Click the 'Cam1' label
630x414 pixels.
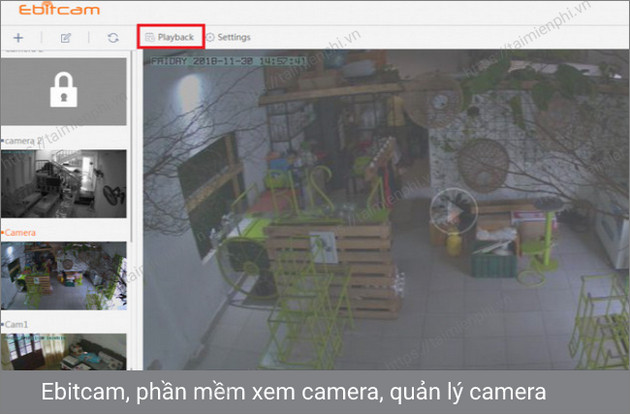pos(15,324)
